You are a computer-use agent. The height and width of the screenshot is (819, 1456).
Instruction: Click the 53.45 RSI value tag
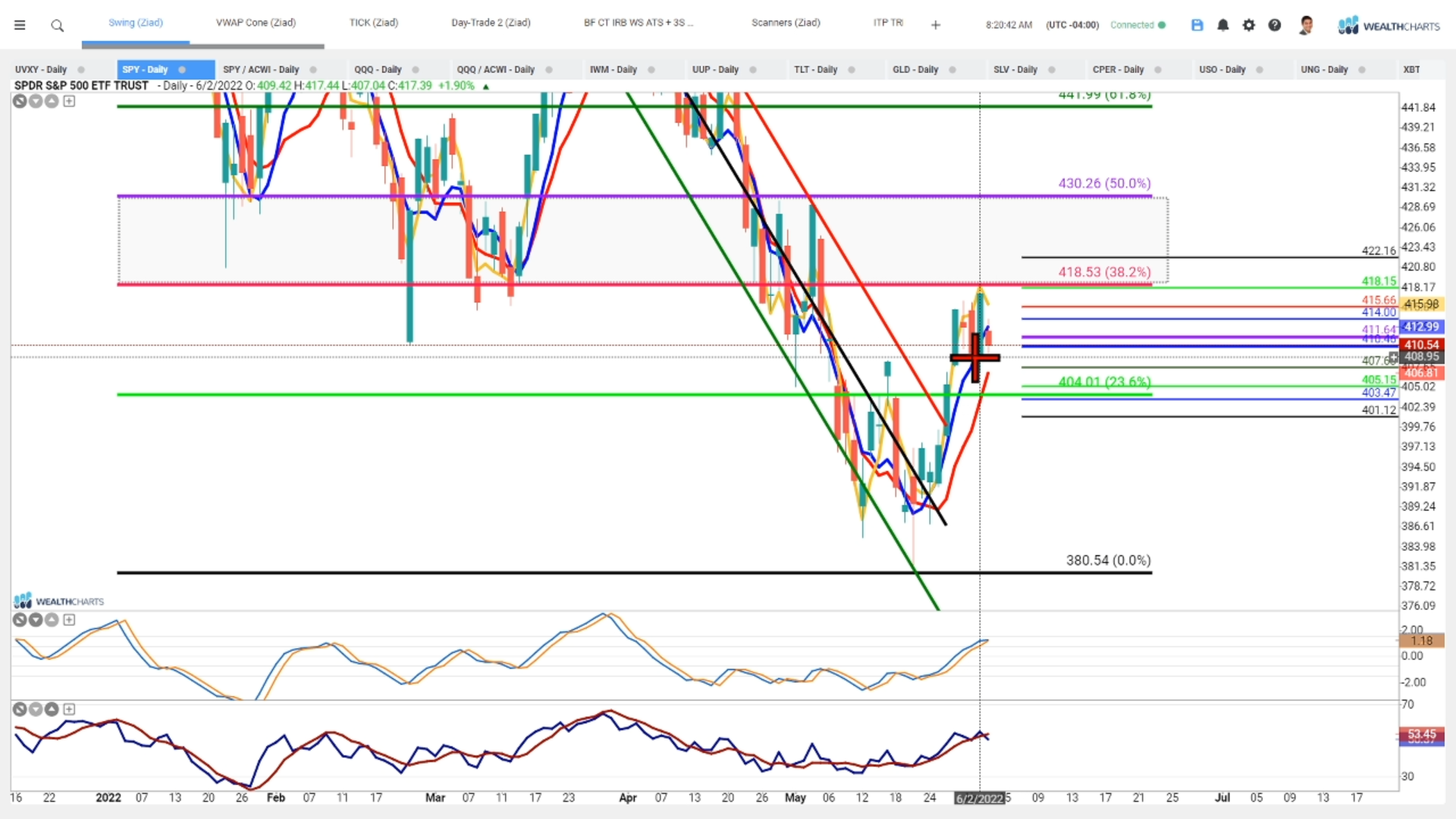1421,734
